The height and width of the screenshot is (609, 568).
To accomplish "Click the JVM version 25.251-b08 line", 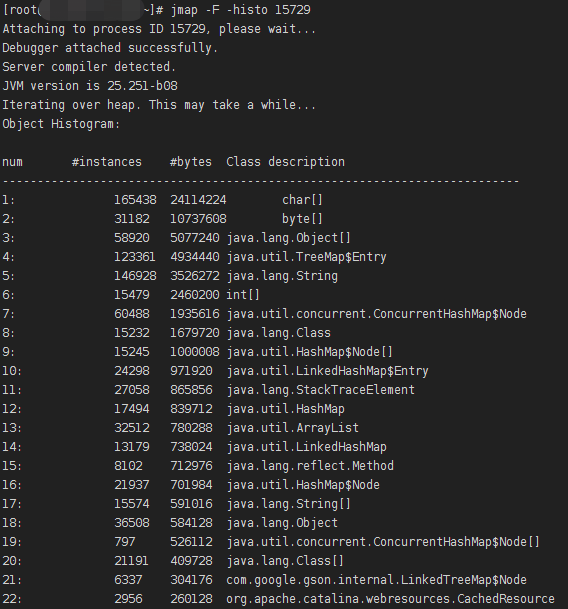I will [90, 86].
